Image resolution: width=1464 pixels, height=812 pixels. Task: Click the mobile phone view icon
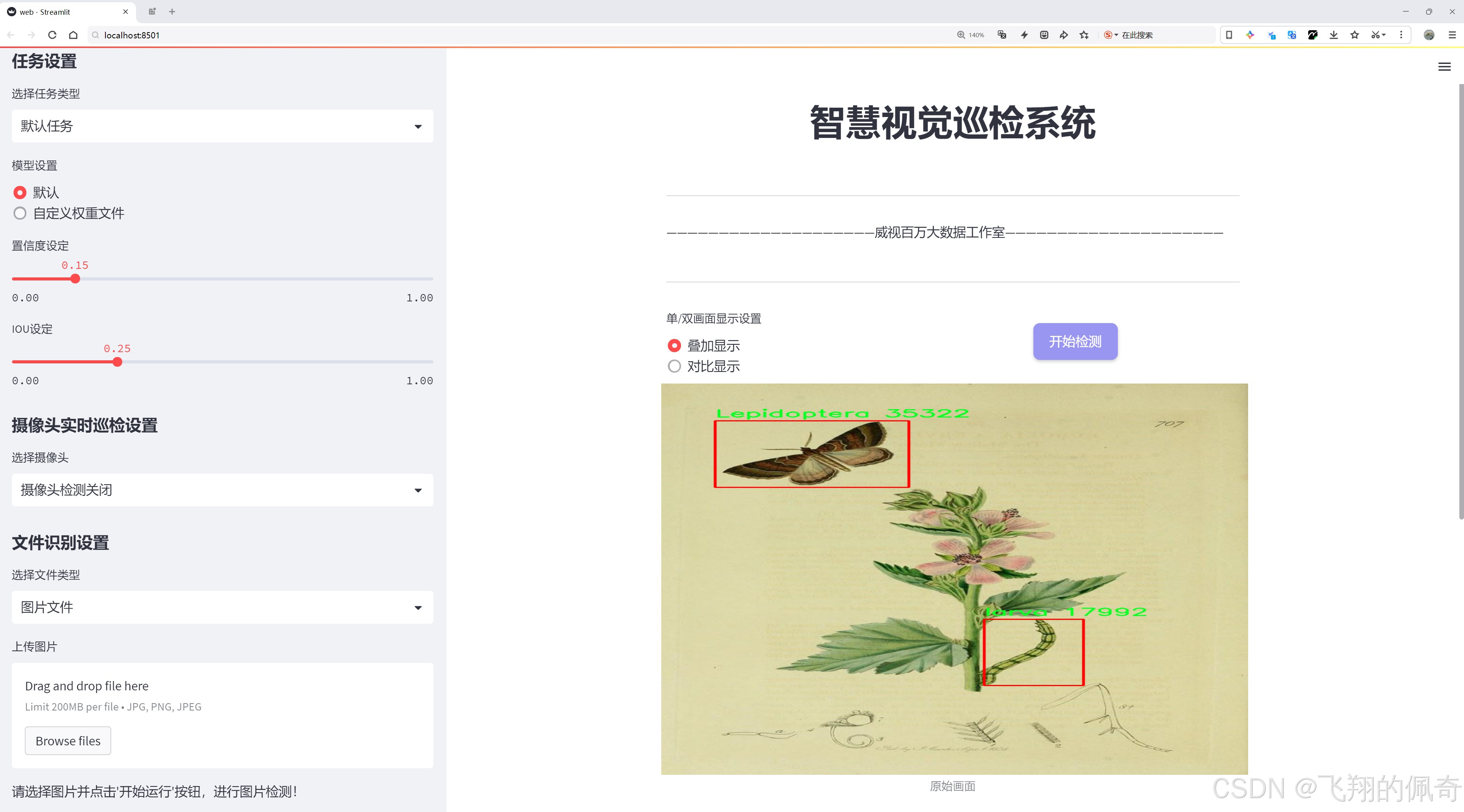click(x=1229, y=35)
